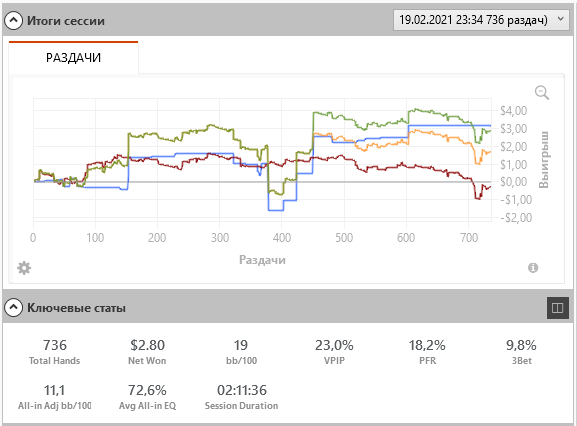Click the Session Duration stat
This screenshot has height=426, width=577.
[x=241, y=397]
